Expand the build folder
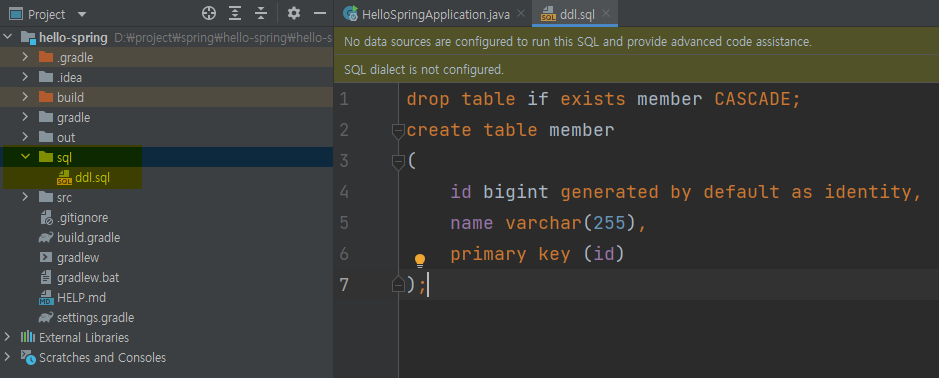 point(25,97)
